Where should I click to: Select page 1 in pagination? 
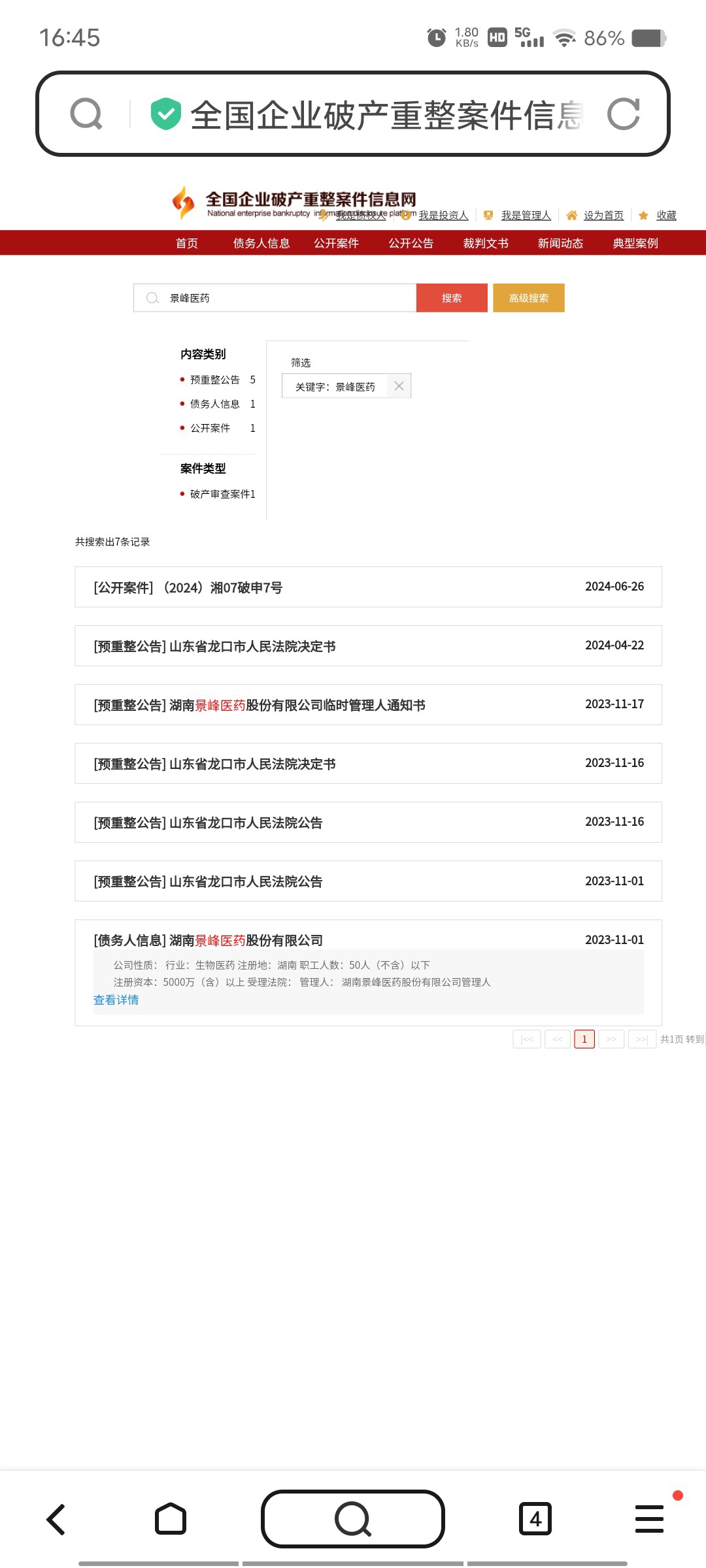coord(584,1039)
